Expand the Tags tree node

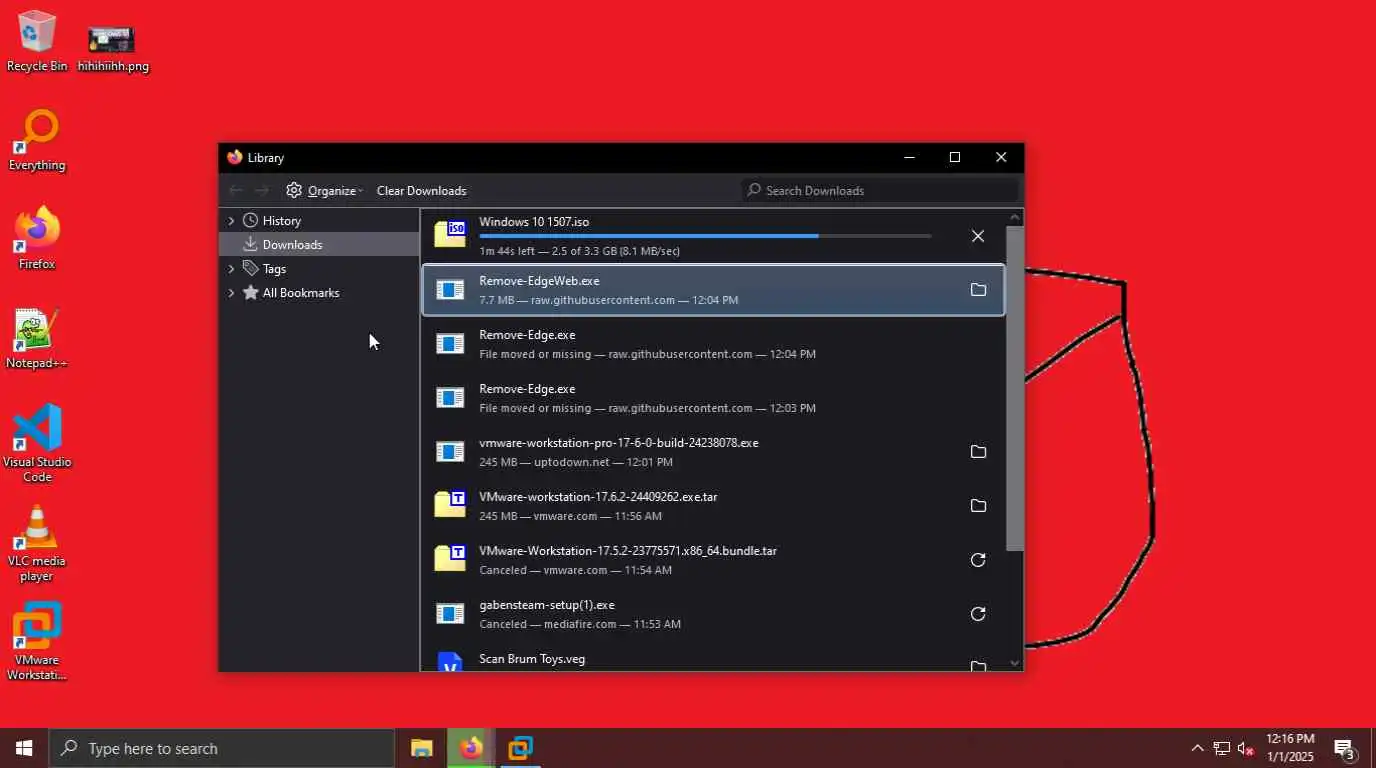pyautogui.click(x=231, y=268)
